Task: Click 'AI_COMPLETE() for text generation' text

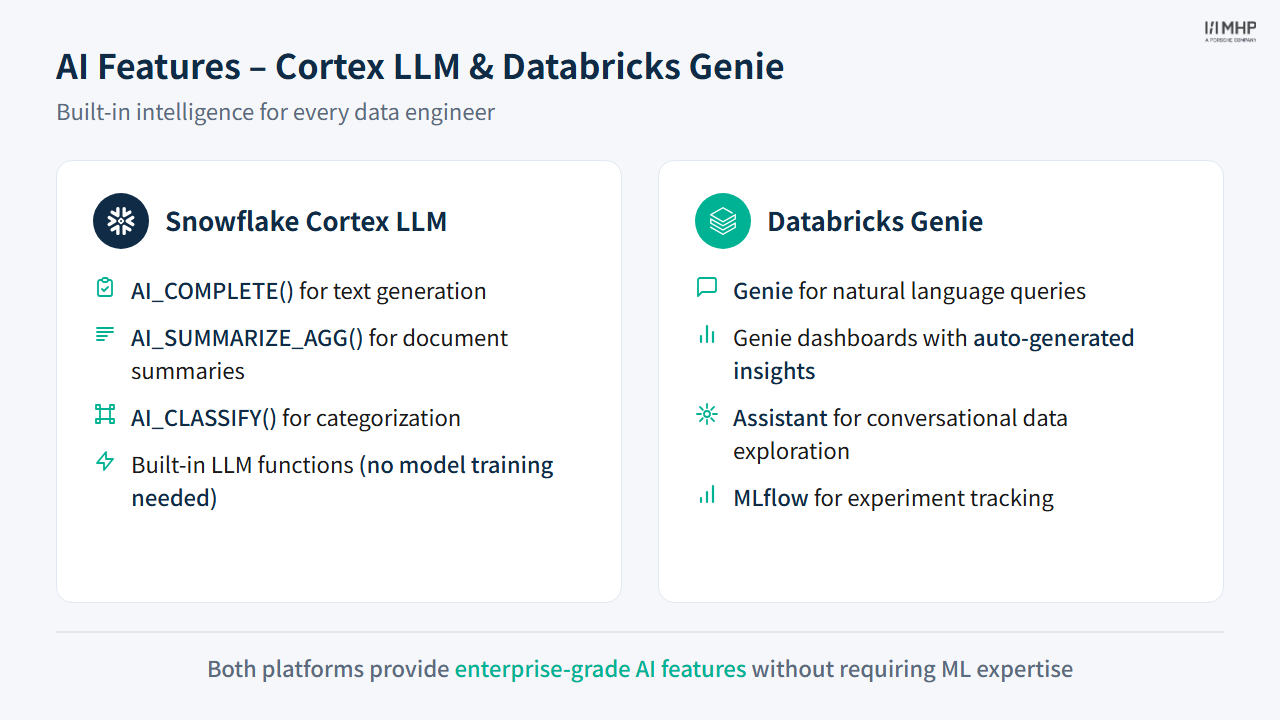Action: [x=309, y=291]
